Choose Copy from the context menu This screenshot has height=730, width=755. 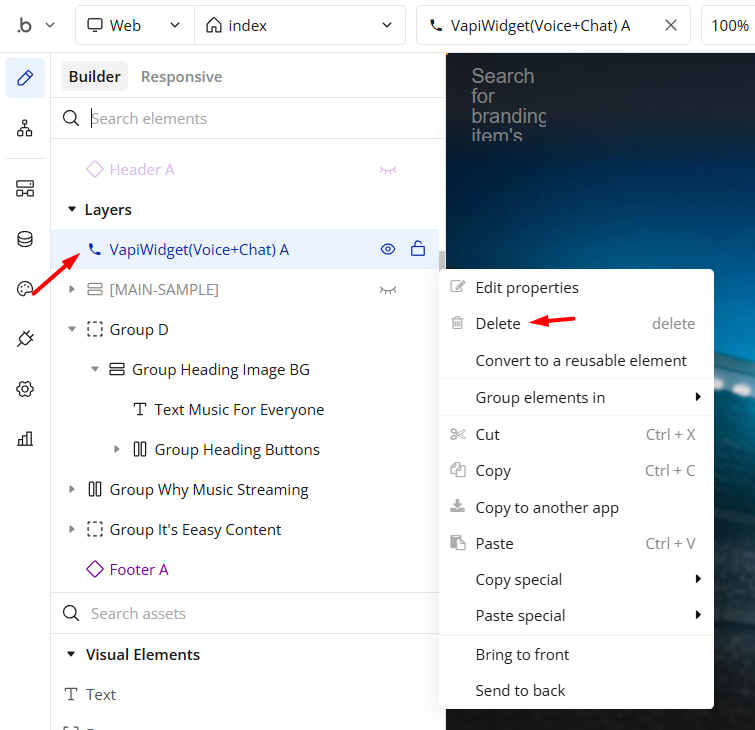pyautogui.click(x=576, y=470)
